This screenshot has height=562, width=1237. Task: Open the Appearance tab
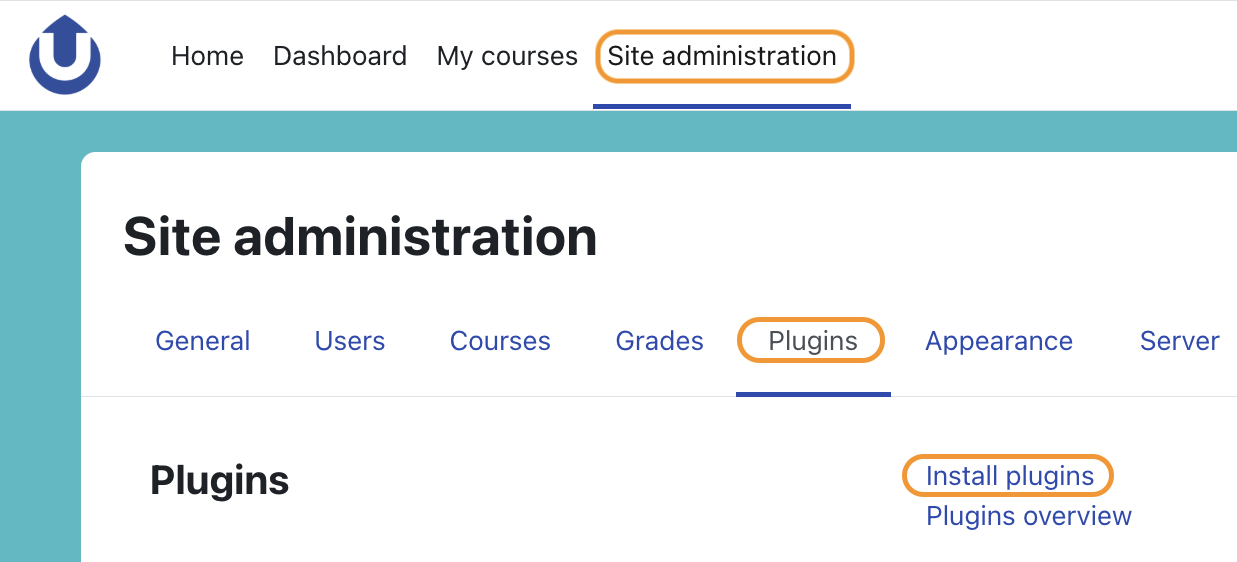coord(999,341)
